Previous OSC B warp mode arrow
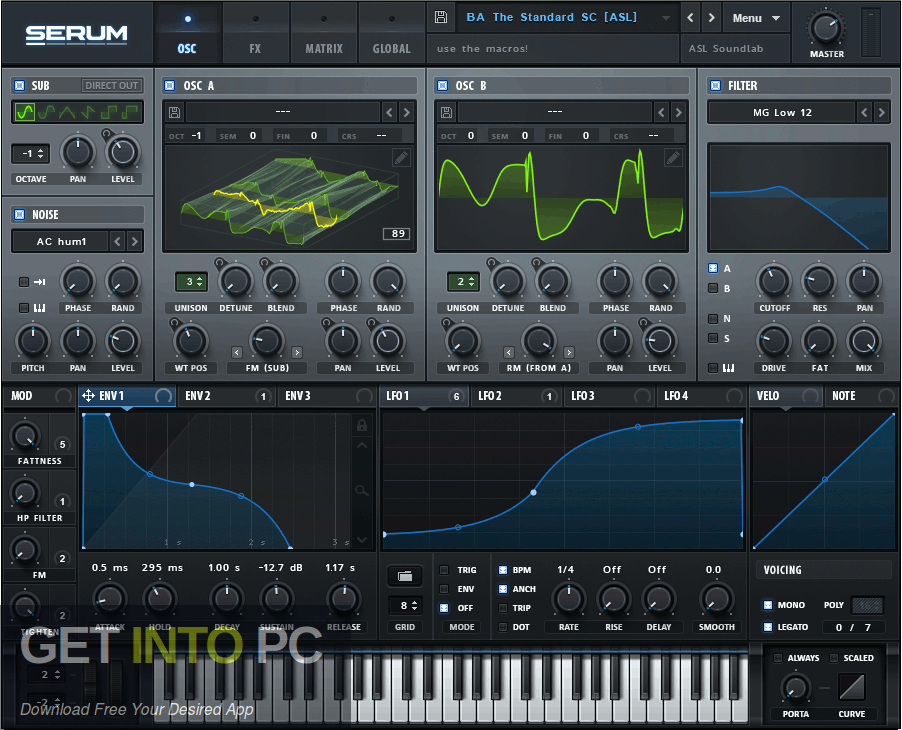 (509, 352)
